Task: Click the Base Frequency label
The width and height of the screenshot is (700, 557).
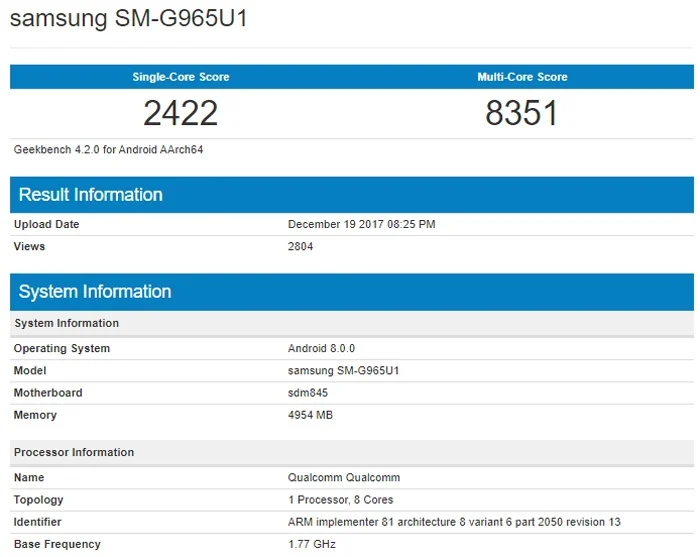Action: (57, 544)
